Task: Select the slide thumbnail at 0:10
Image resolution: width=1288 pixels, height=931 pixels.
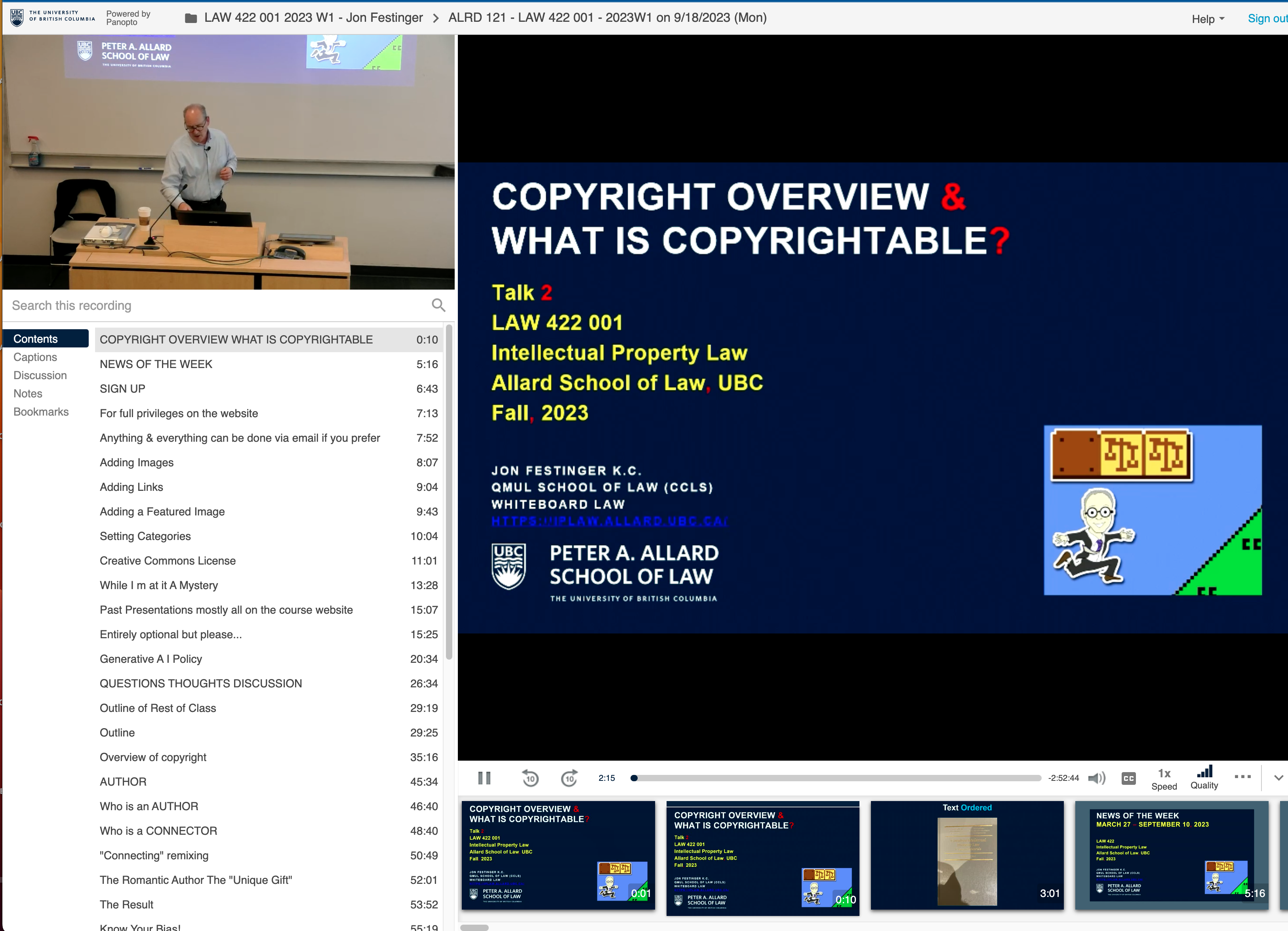Action: click(763, 858)
